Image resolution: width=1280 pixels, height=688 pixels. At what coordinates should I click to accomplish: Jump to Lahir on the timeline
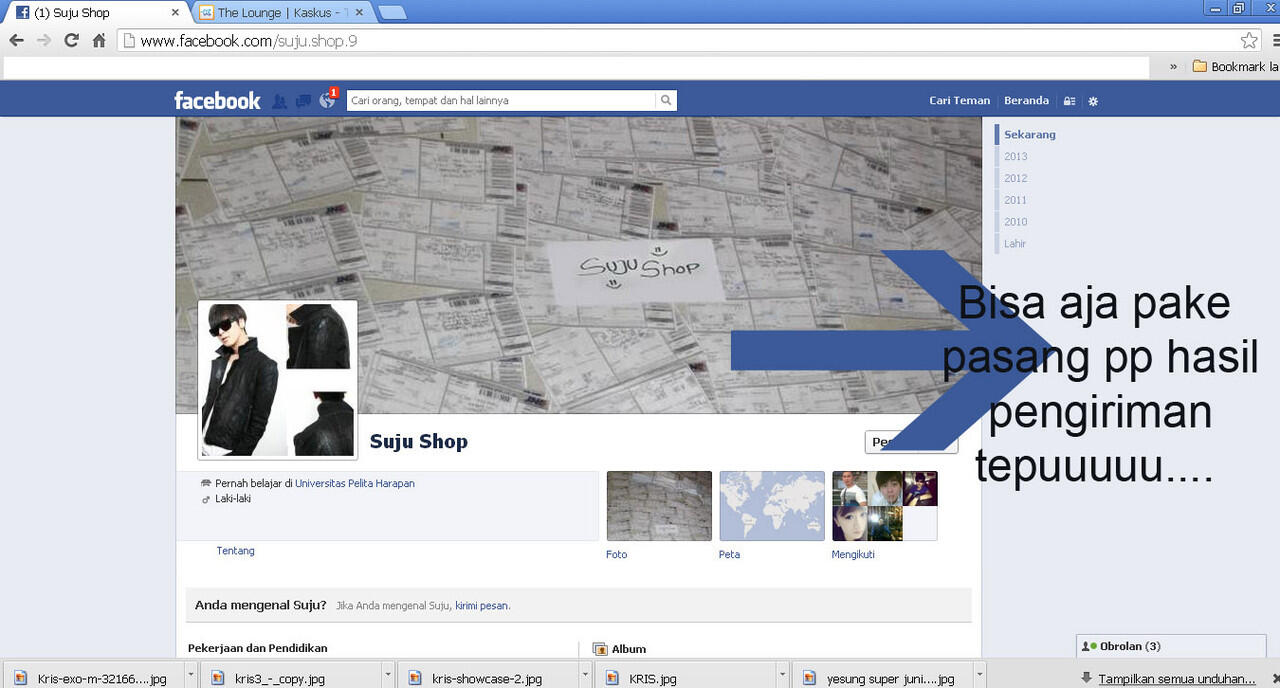(x=1015, y=244)
